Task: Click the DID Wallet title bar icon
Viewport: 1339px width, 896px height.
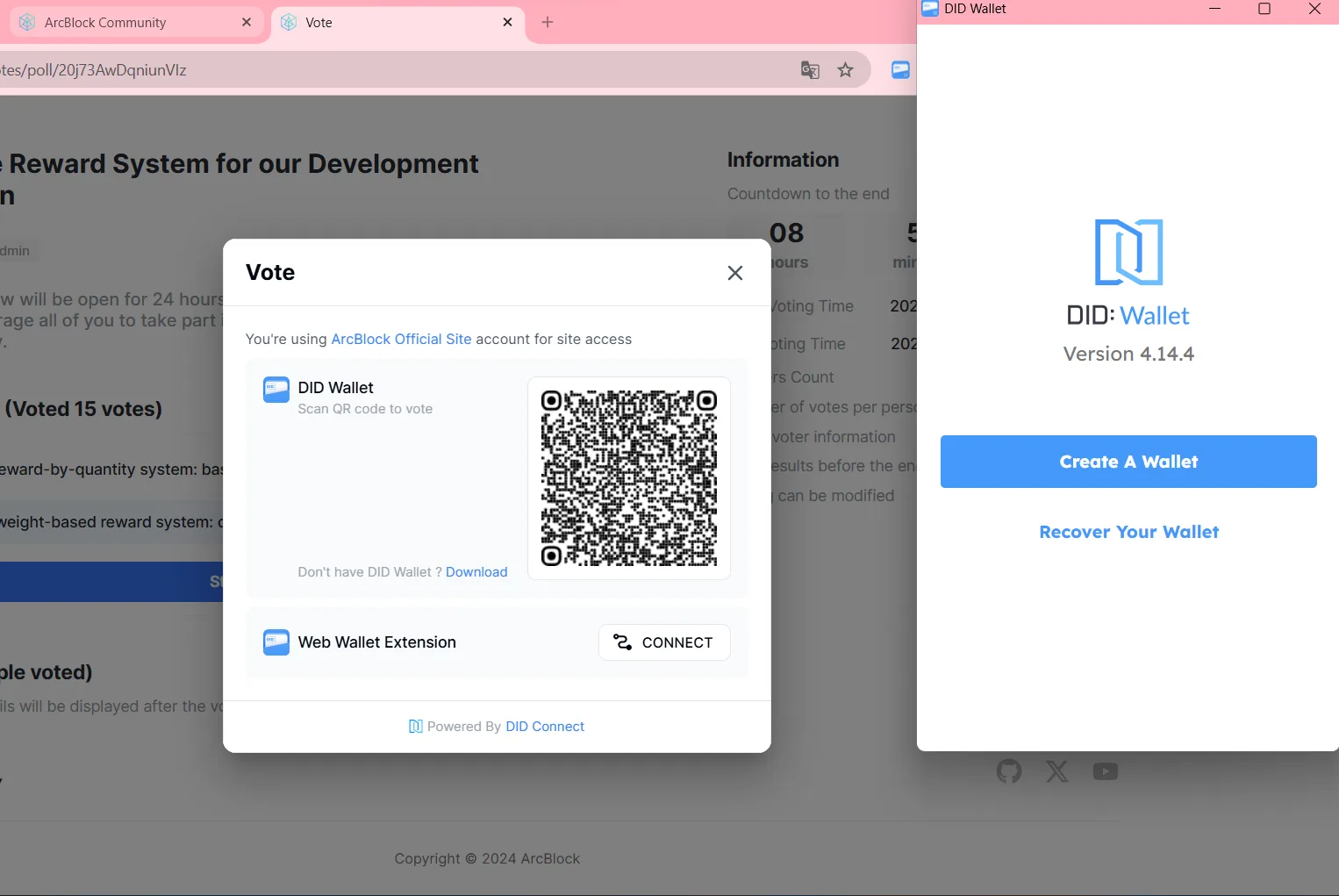Action: (x=930, y=9)
